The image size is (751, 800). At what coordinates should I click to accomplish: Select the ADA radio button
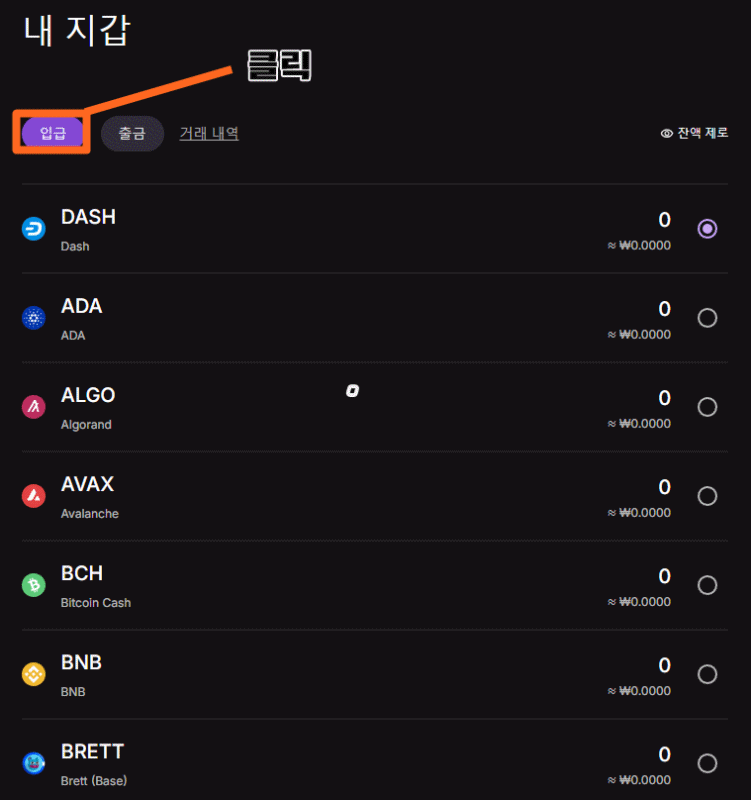pos(707,318)
